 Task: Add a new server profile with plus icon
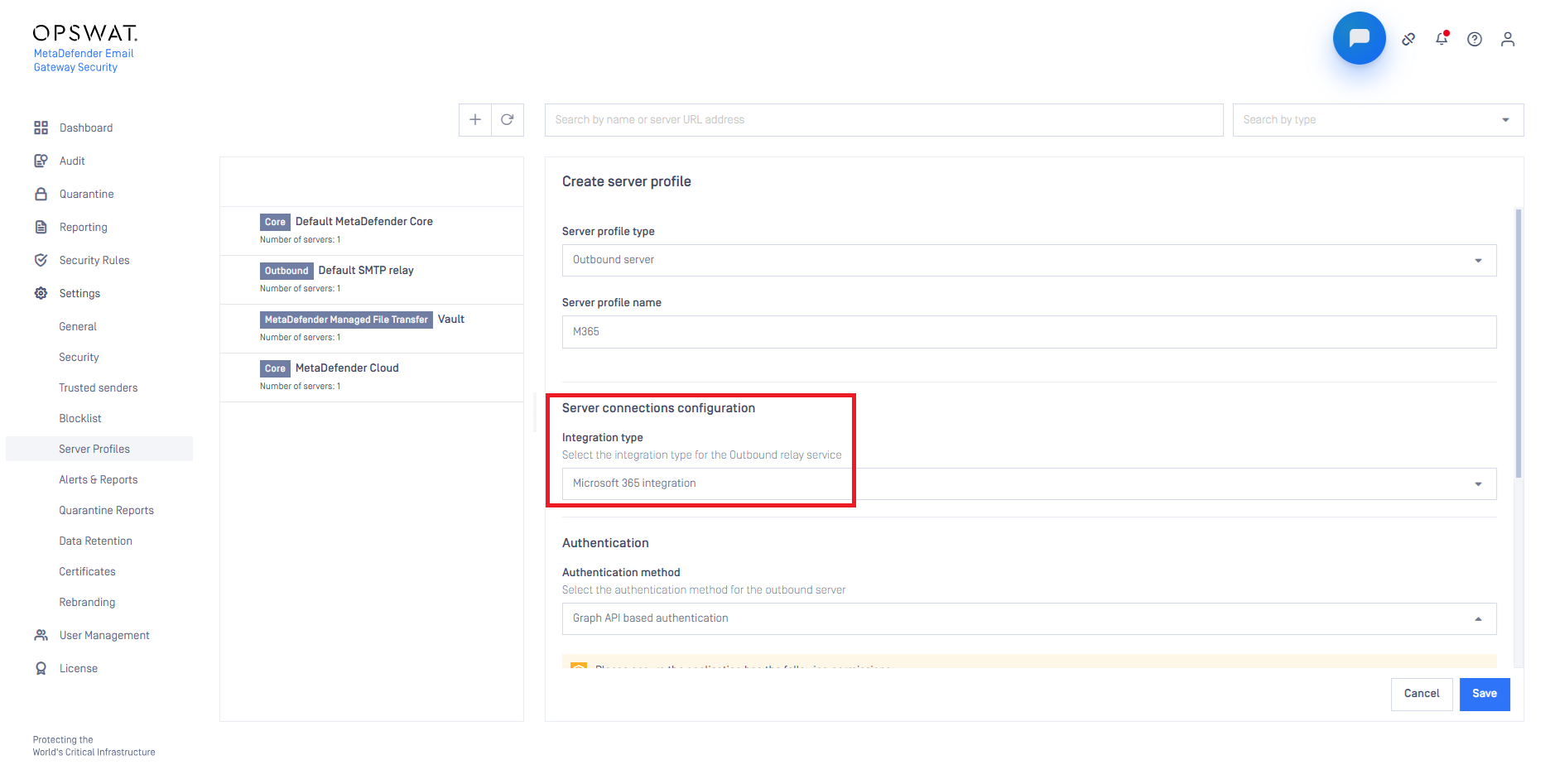475,120
